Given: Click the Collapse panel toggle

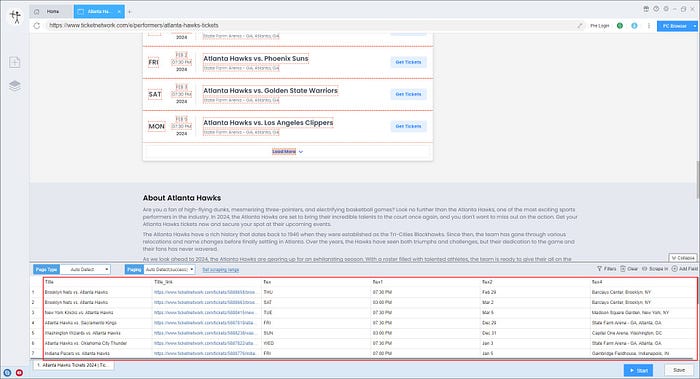Looking at the screenshot, I should point(683,258).
